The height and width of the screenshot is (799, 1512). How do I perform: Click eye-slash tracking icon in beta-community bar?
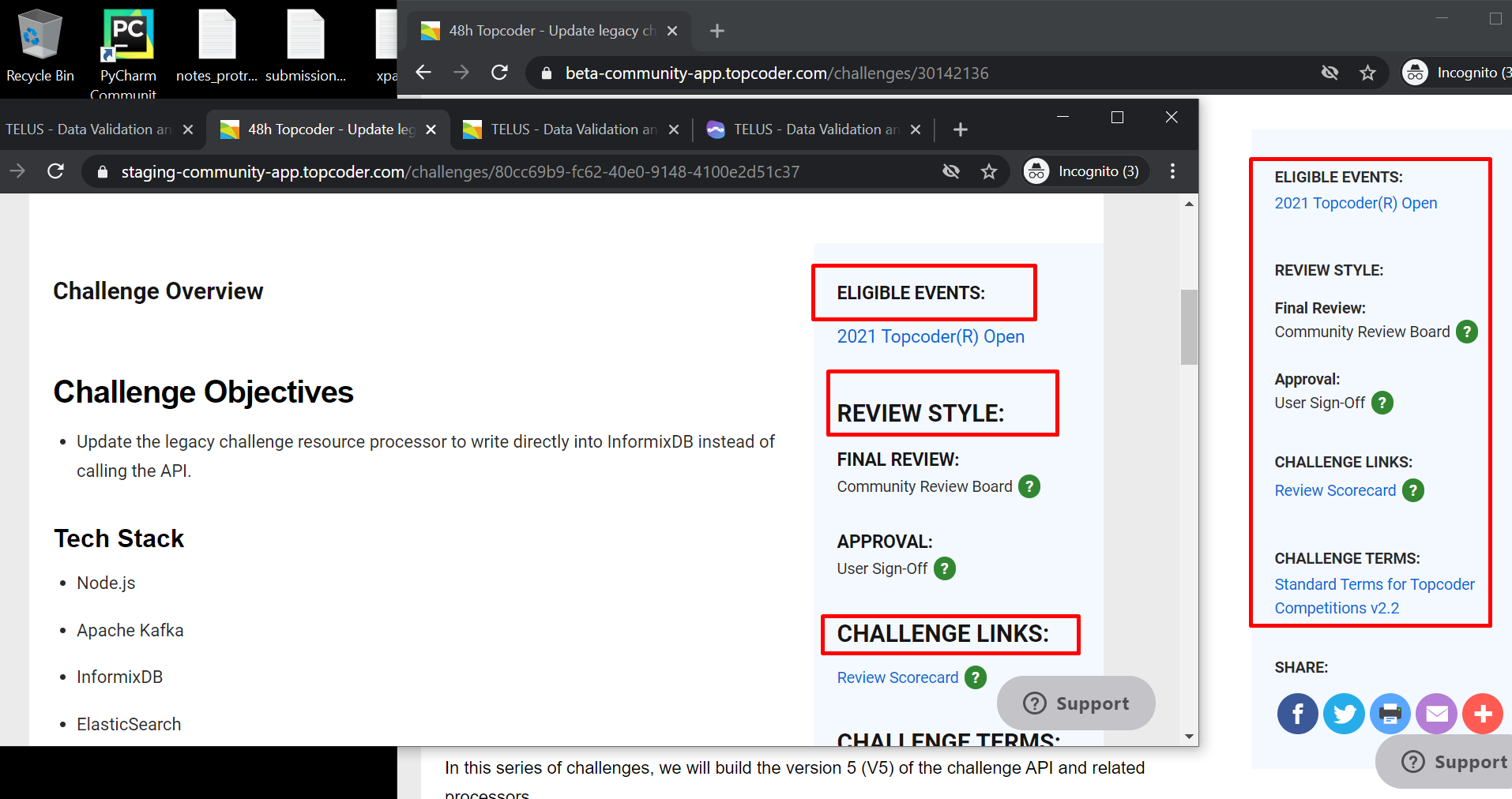pyautogui.click(x=1330, y=73)
